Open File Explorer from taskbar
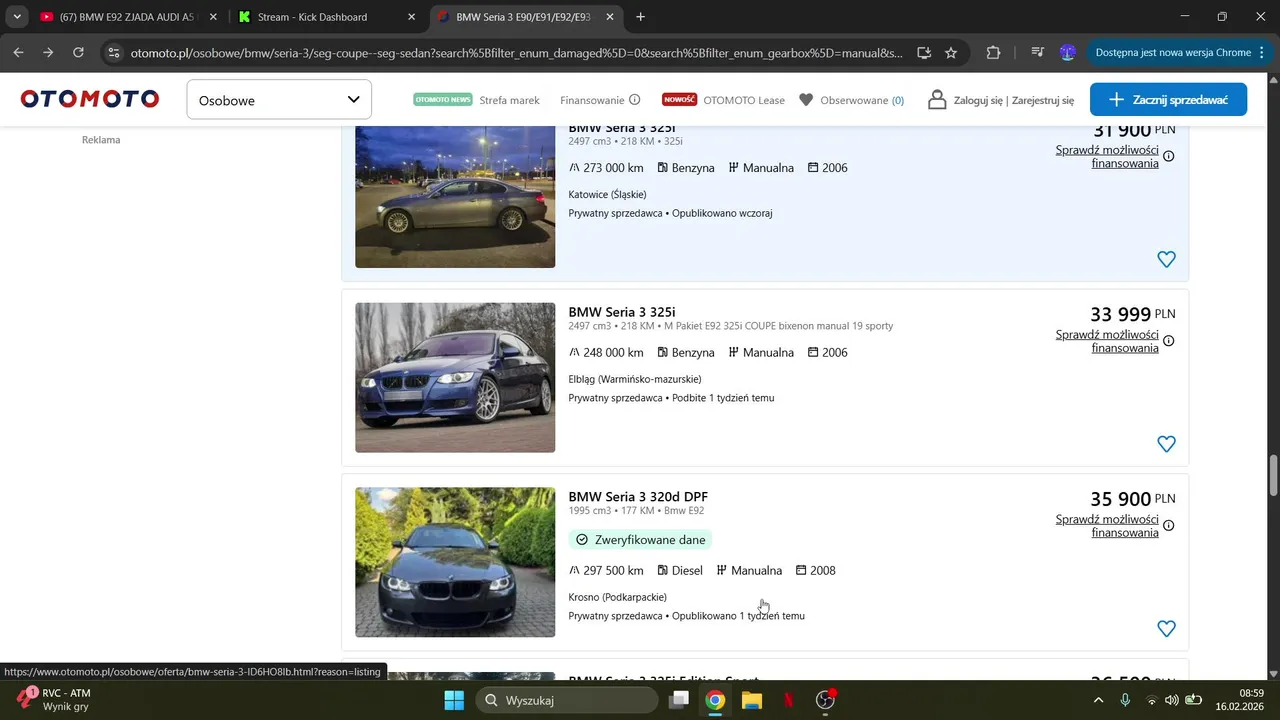Image resolution: width=1280 pixels, height=720 pixels. (x=752, y=700)
